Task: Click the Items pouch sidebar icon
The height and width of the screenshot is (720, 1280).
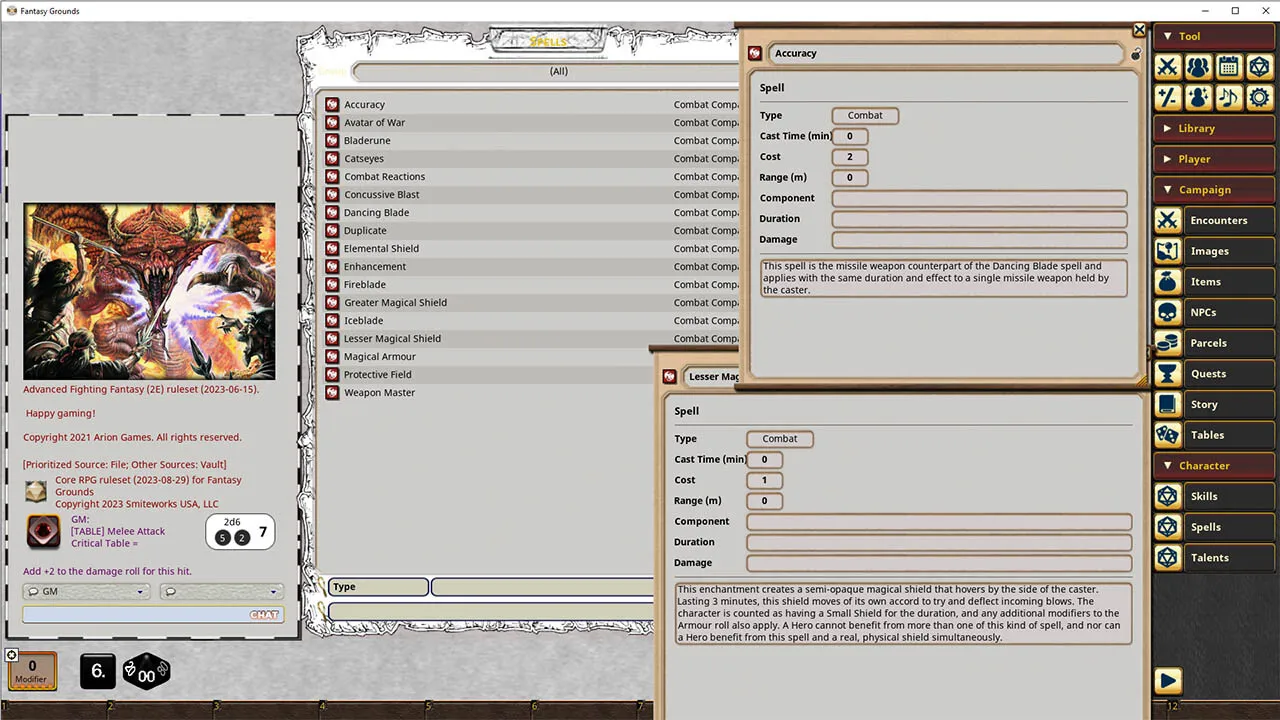Action: coord(1167,282)
